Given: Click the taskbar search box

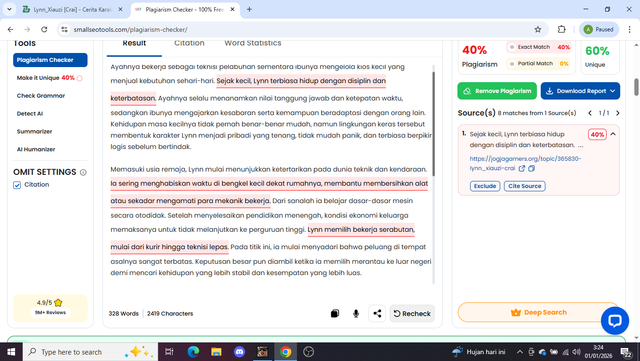Looking at the screenshot, I should [91, 352].
